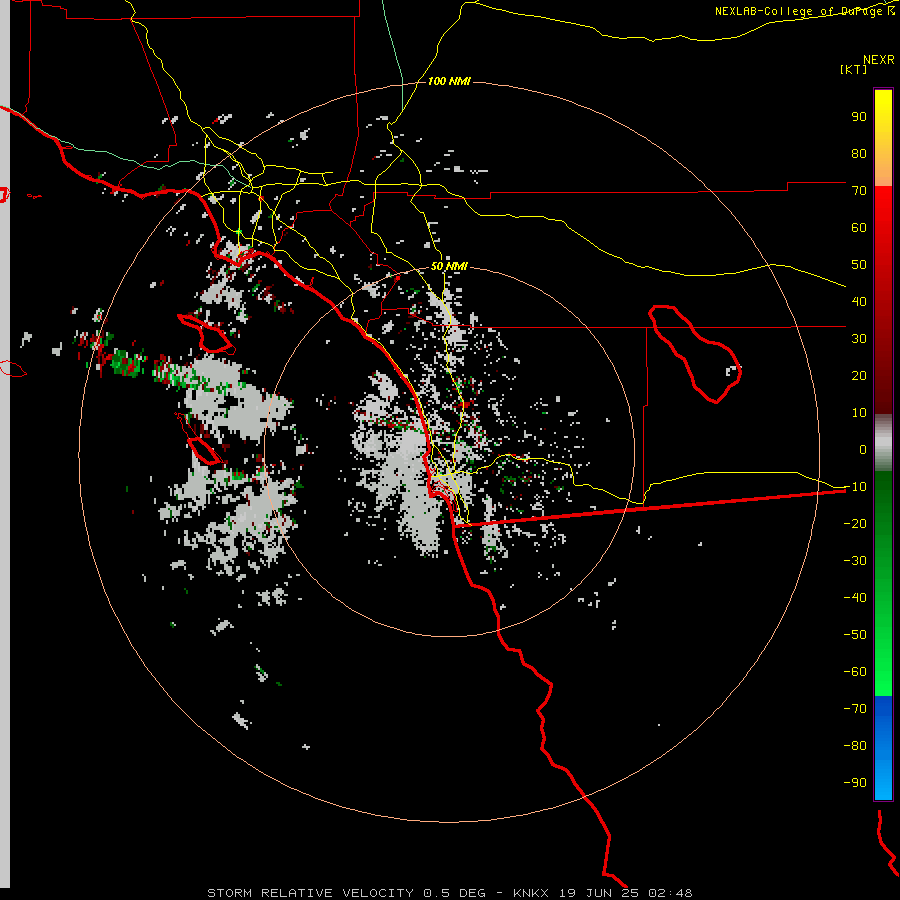Click the -50 value on the velocity scale
The height and width of the screenshot is (900, 900).
(x=855, y=635)
